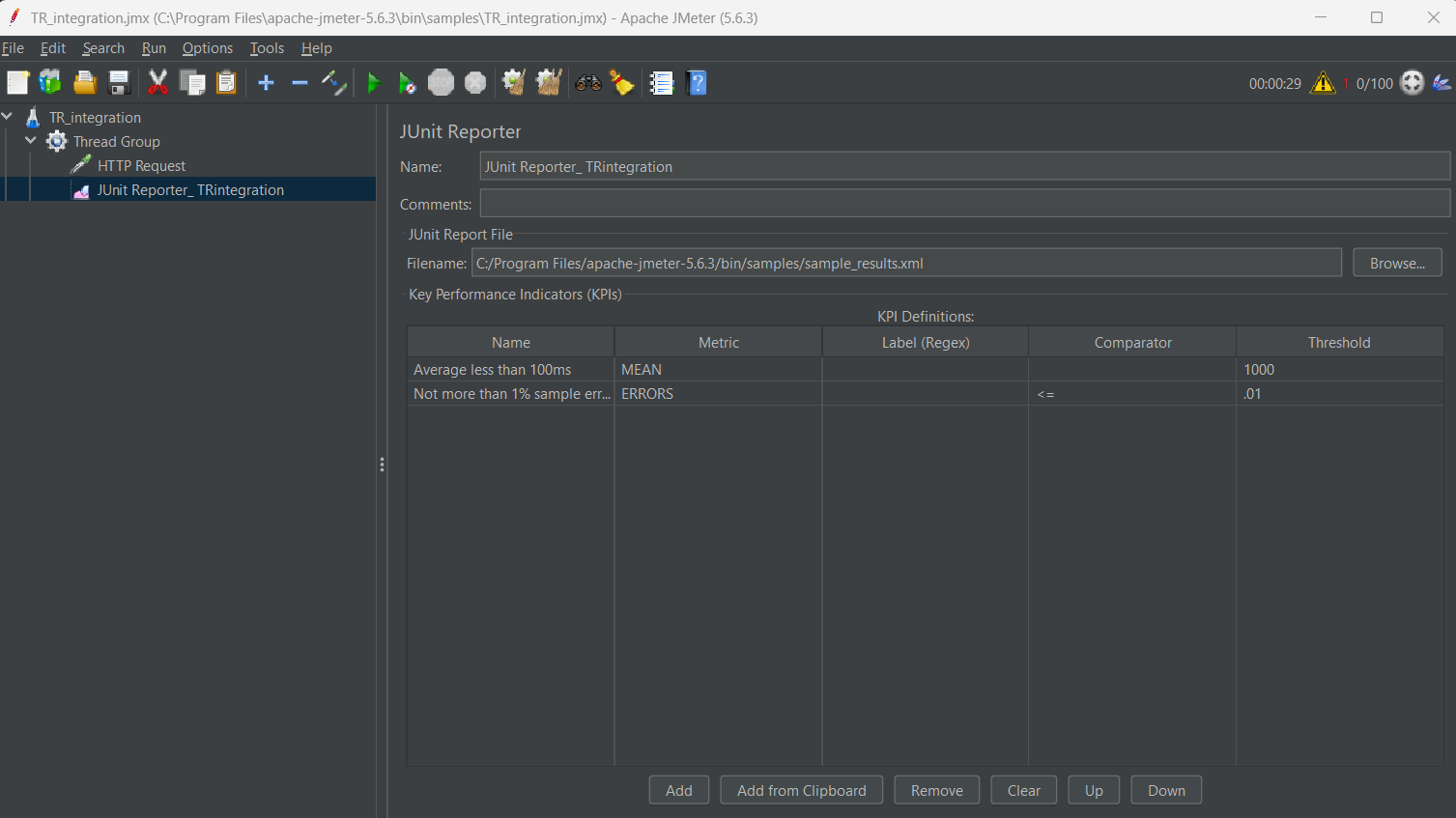Click the green Start test button
Image resolution: width=1456 pixels, height=818 pixels.
pos(374,84)
